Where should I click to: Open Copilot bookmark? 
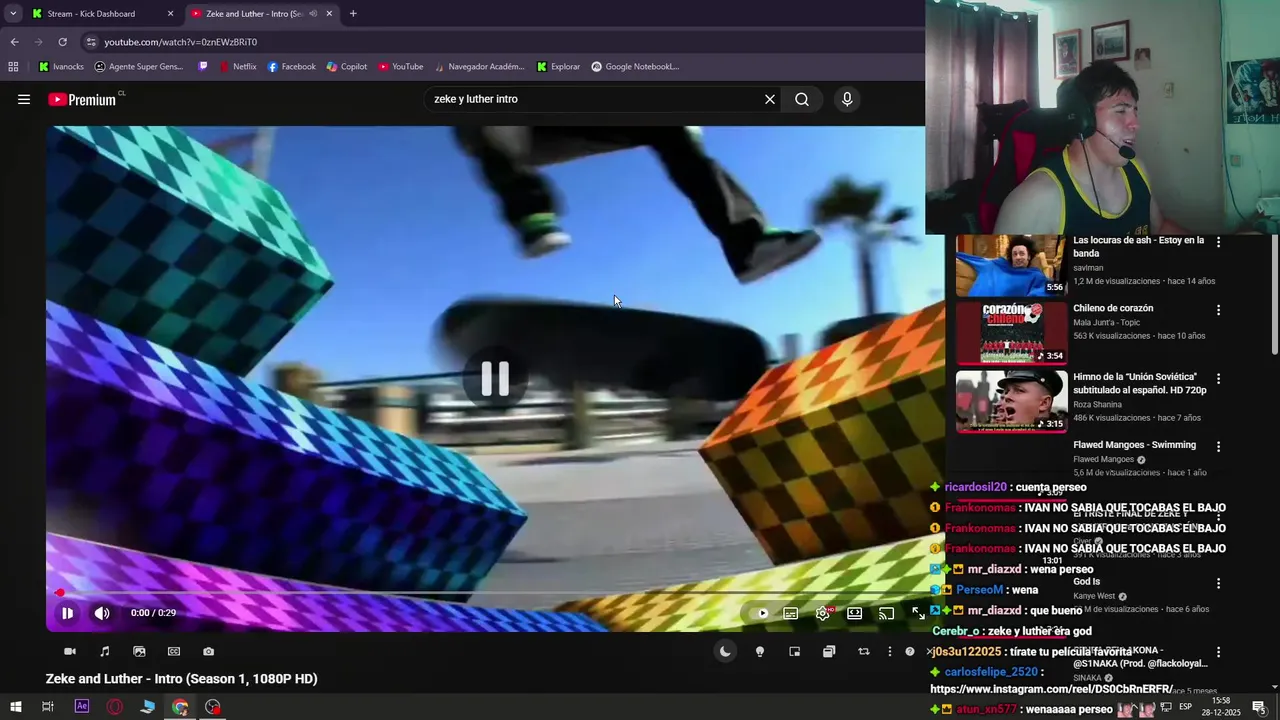(347, 67)
